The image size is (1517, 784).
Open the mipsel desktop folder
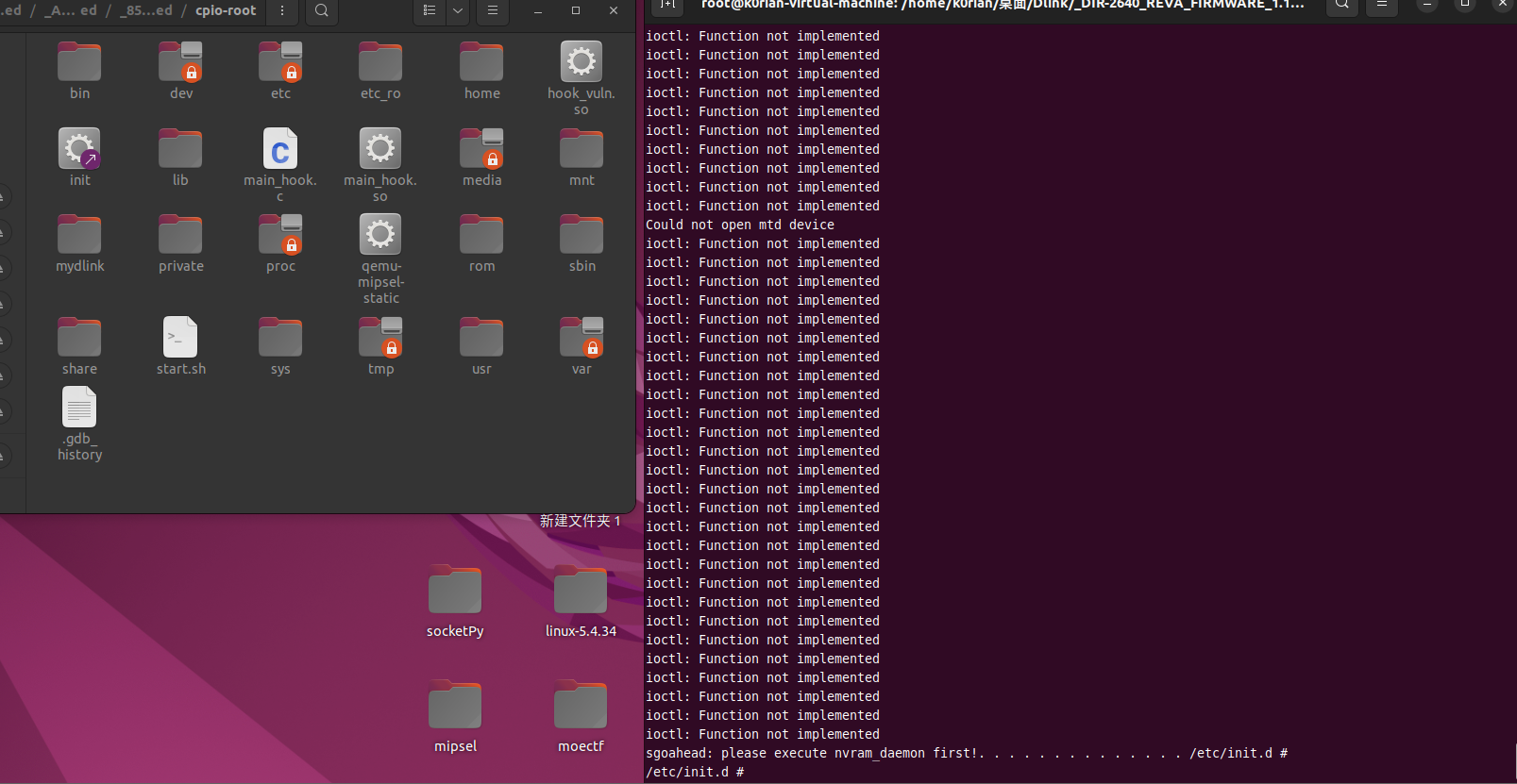point(455,717)
